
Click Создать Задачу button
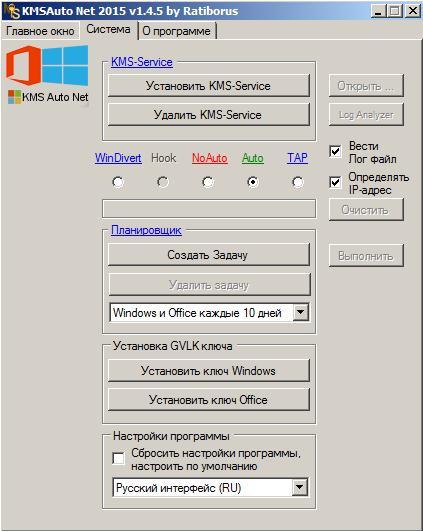point(209,254)
